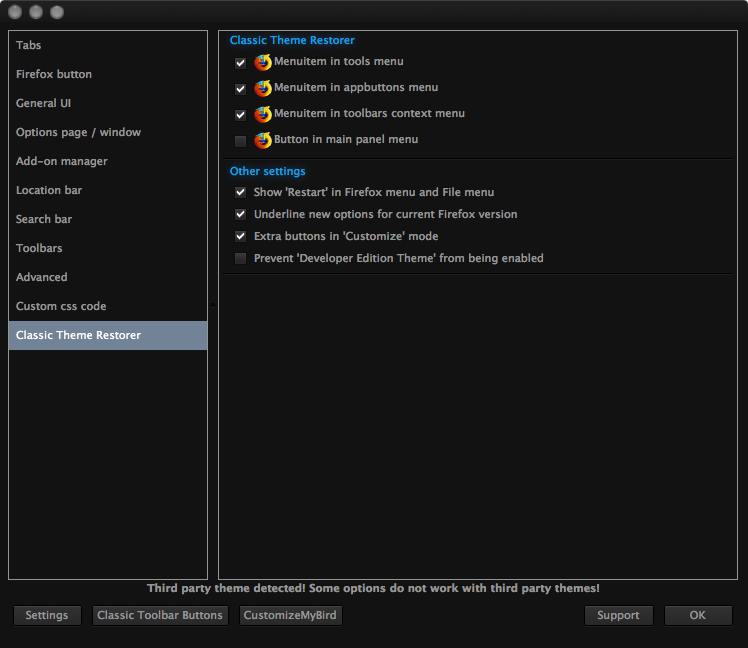The image size is (748, 648).
Task: Open the Advanced category
Action: coord(108,277)
